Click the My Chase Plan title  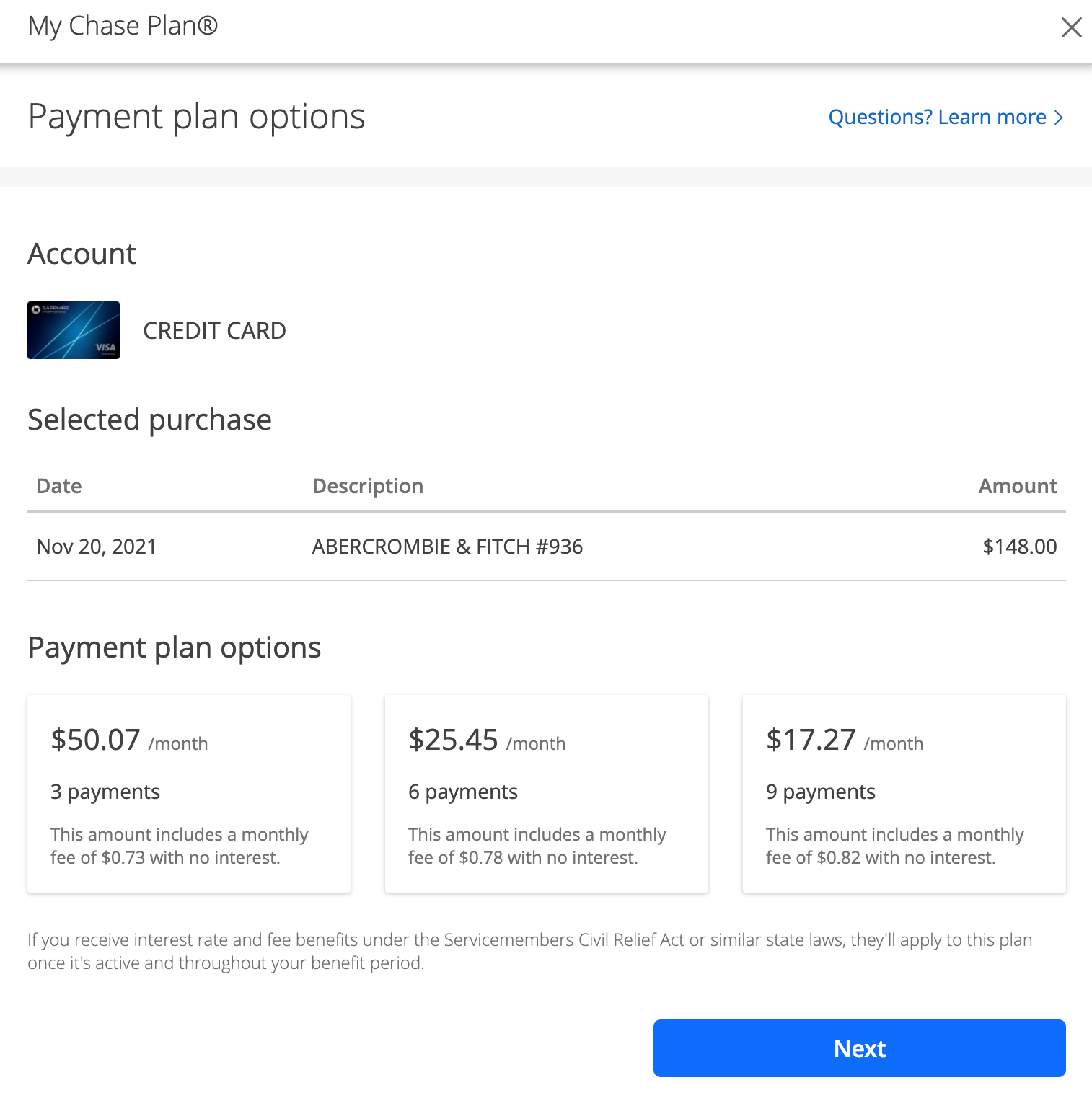pos(123,26)
